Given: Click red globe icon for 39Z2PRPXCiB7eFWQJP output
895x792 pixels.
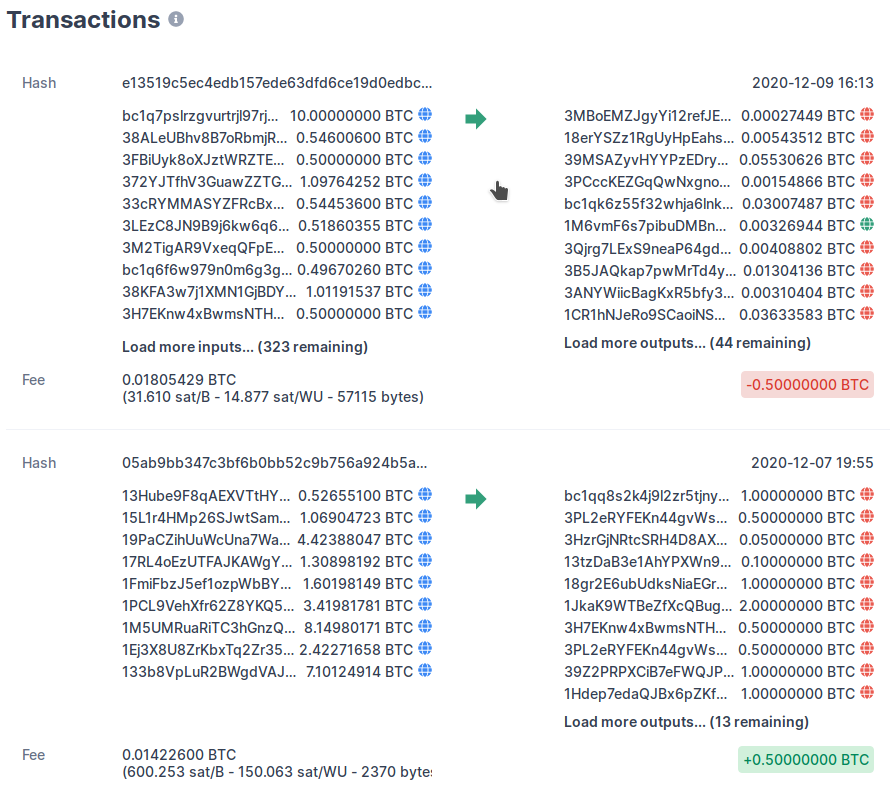Looking at the screenshot, I should (867, 670).
